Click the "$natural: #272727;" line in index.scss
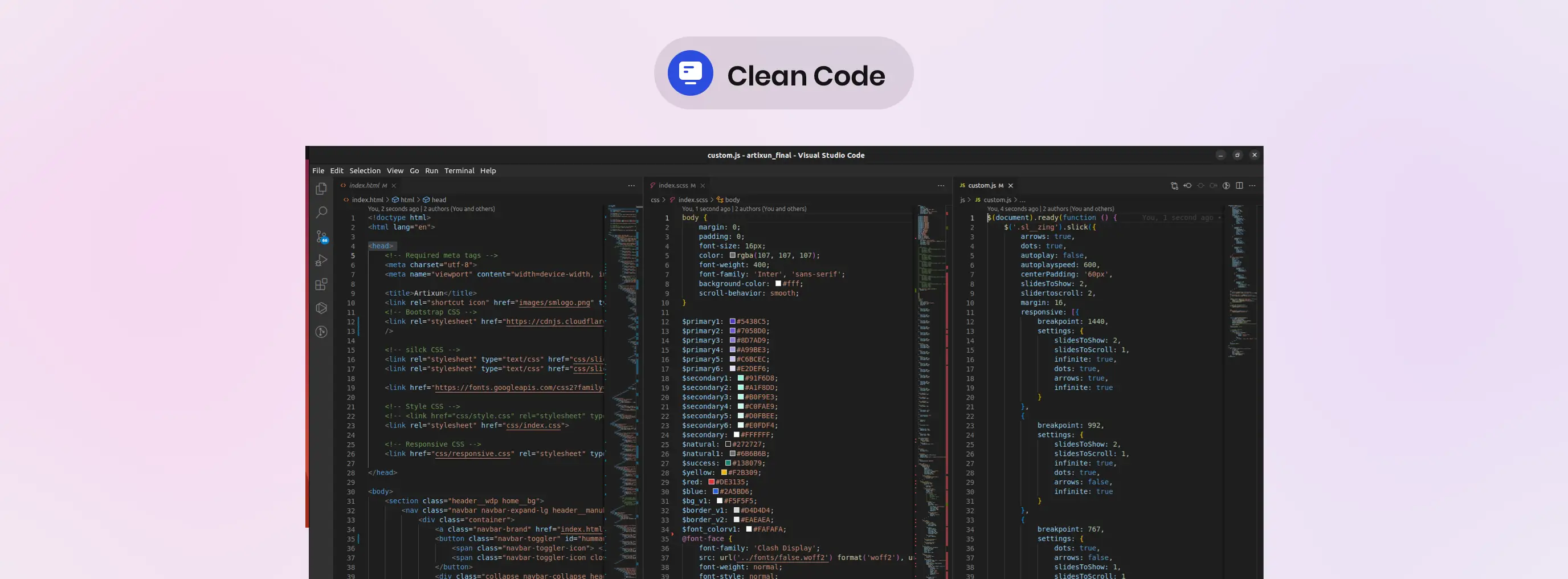This screenshot has width=1568, height=579. (x=723, y=445)
